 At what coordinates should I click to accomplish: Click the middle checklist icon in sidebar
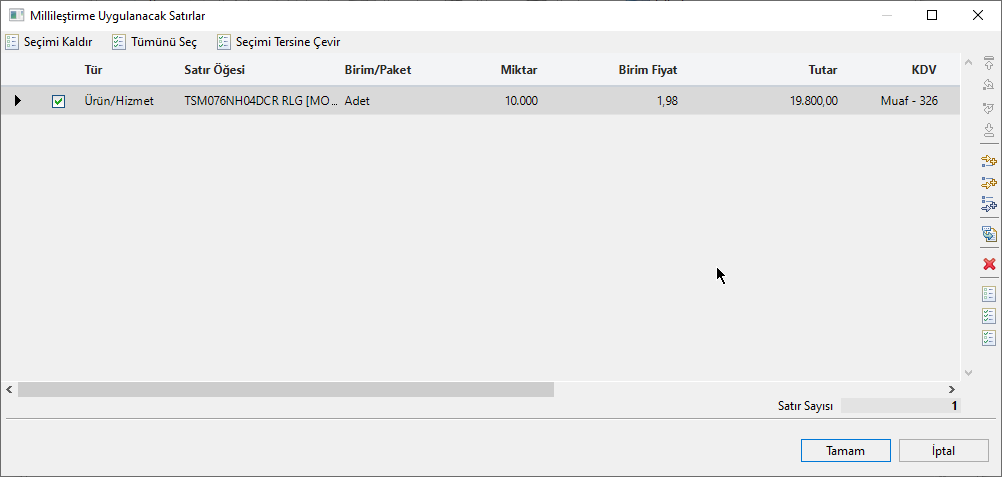point(989,316)
